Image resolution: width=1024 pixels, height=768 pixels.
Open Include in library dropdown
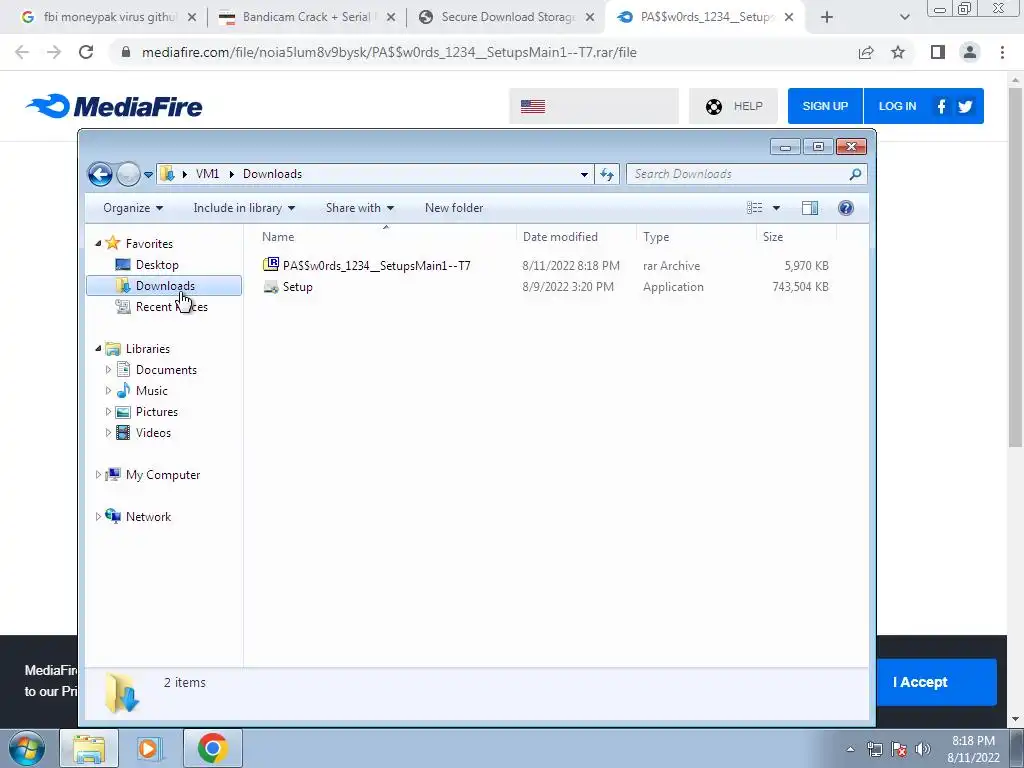pyautogui.click(x=244, y=208)
